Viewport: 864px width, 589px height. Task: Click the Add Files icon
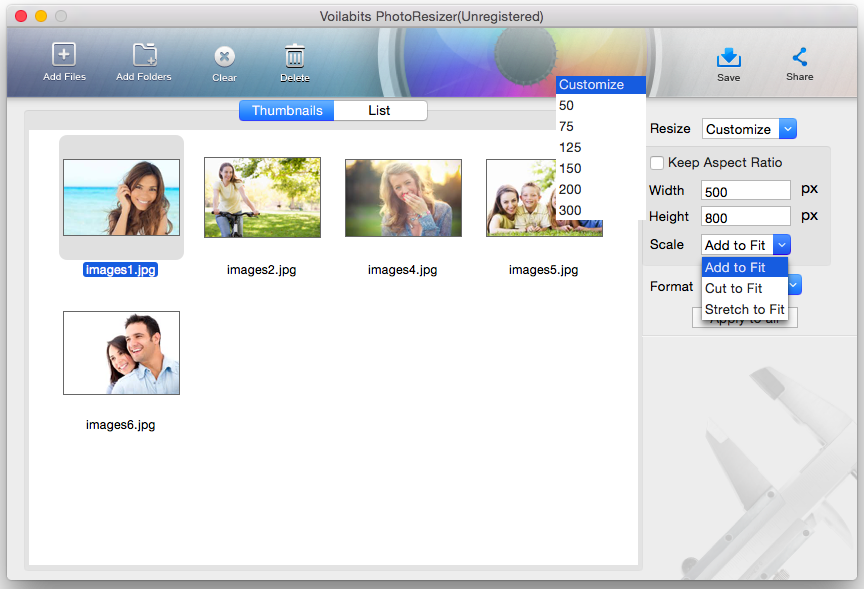click(64, 55)
